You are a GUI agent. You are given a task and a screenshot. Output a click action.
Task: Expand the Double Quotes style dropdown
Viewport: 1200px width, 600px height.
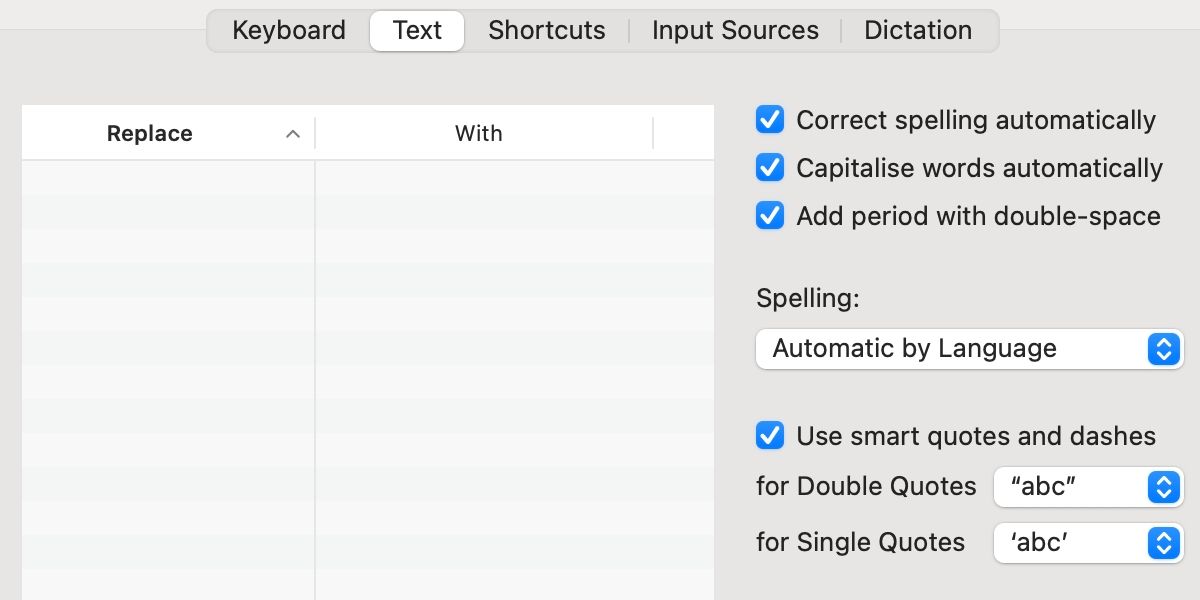point(1088,487)
